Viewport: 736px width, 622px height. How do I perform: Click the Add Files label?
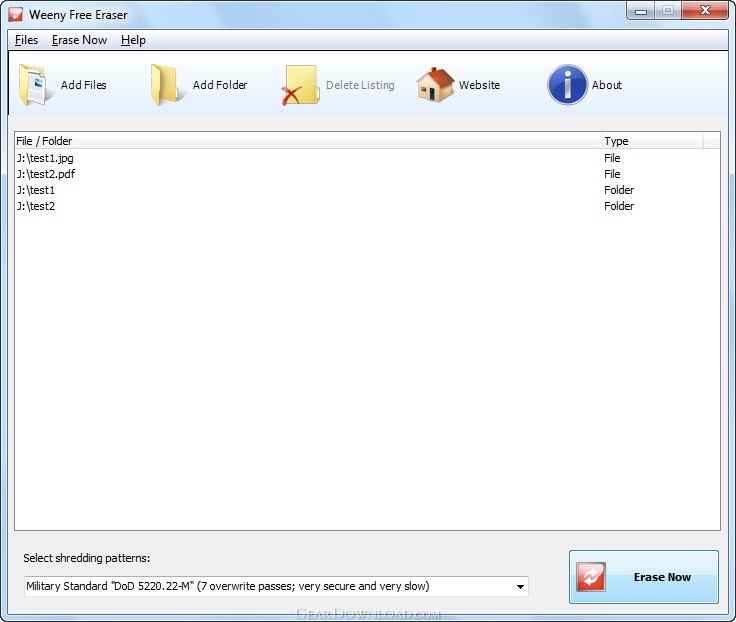[x=84, y=85]
